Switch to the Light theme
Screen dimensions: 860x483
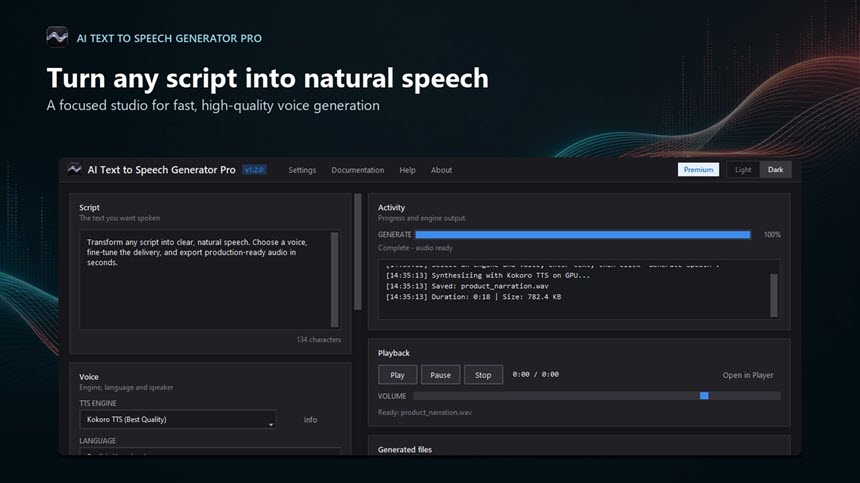(743, 169)
